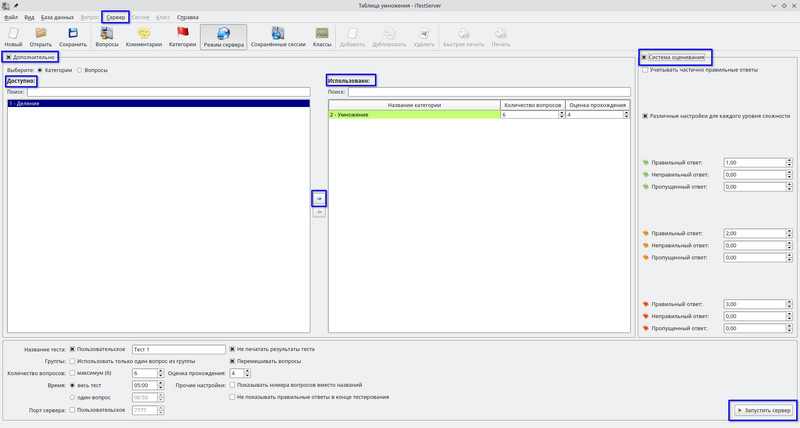Image resolution: width=800 pixels, height=428 pixels.
Task: Open Сохранённые сессии from toolbar
Action: [277, 37]
